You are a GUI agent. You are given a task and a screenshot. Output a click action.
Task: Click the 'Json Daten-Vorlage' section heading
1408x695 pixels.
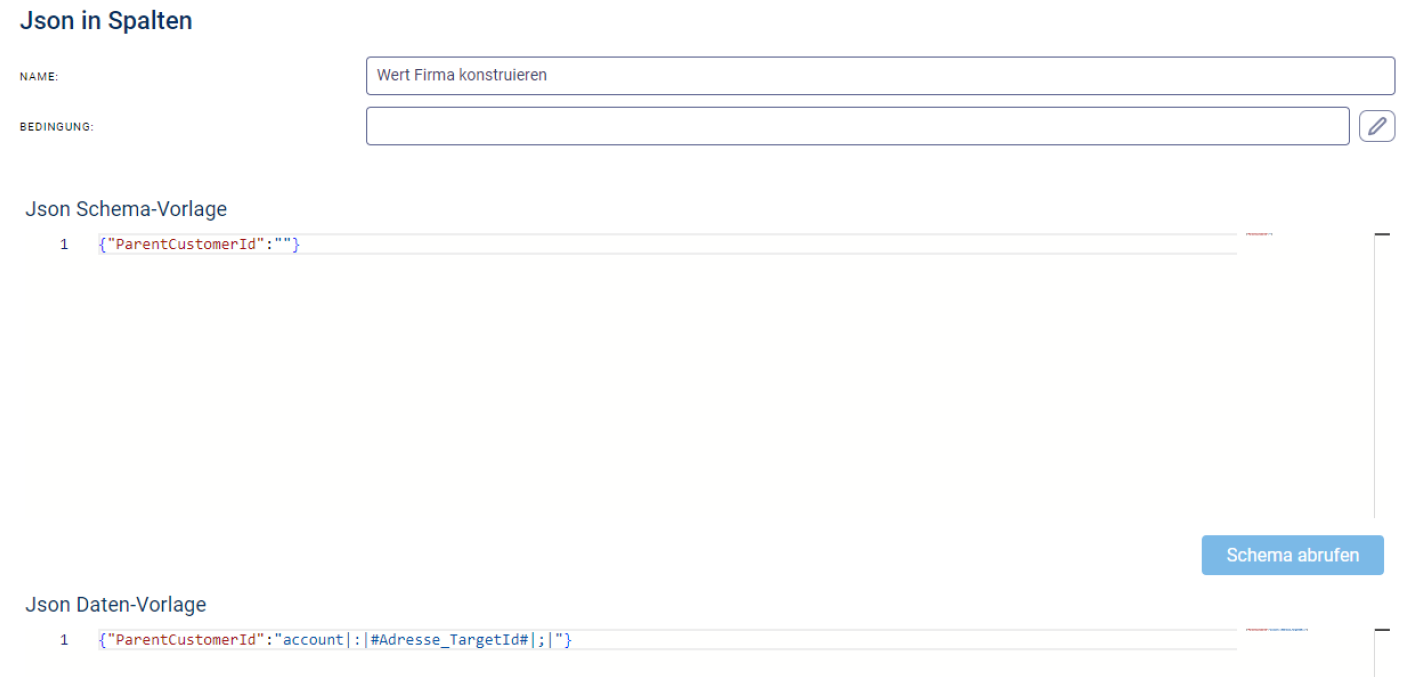pos(116,605)
